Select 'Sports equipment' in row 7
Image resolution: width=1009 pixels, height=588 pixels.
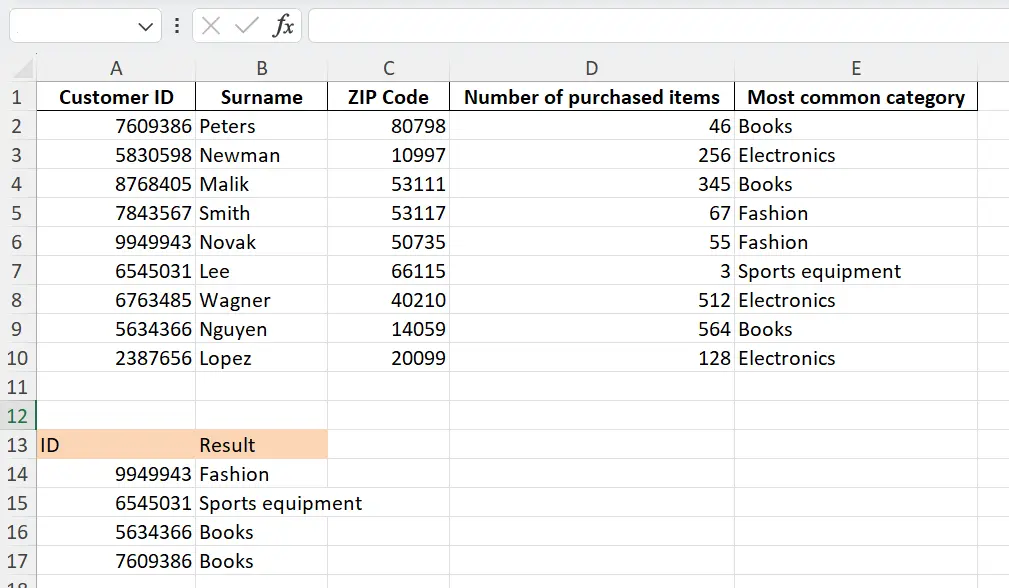pyautogui.click(x=856, y=270)
